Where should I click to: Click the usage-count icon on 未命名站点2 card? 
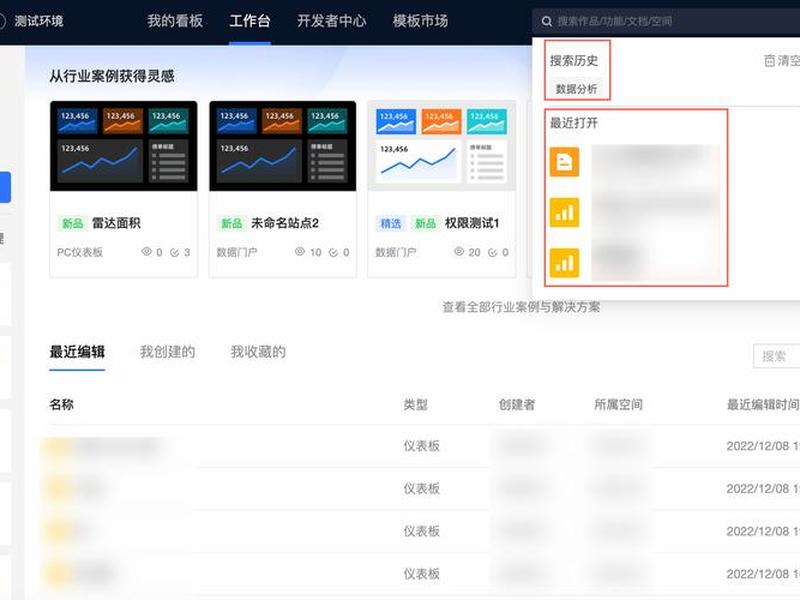(x=333, y=252)
